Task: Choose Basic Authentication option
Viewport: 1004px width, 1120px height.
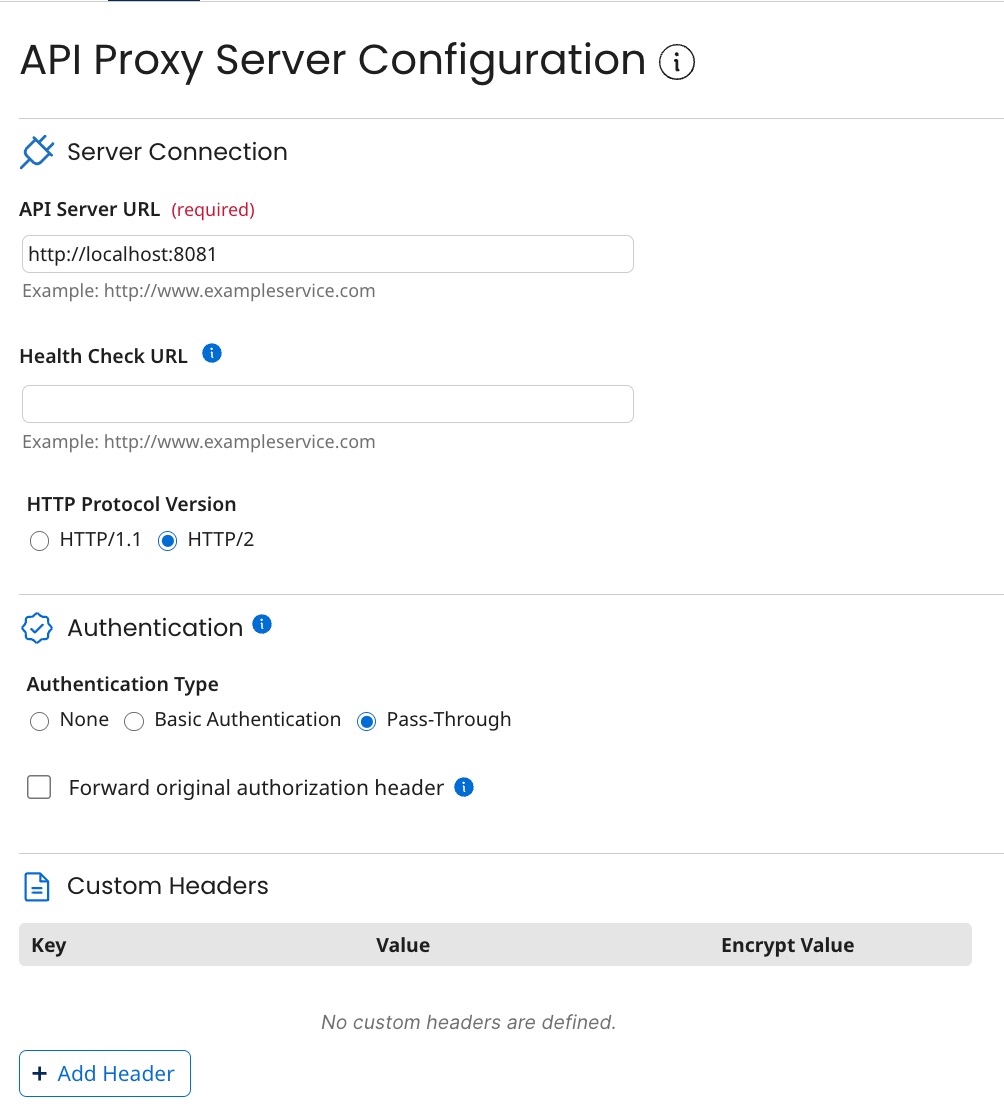Action: [x=134, y=721]
